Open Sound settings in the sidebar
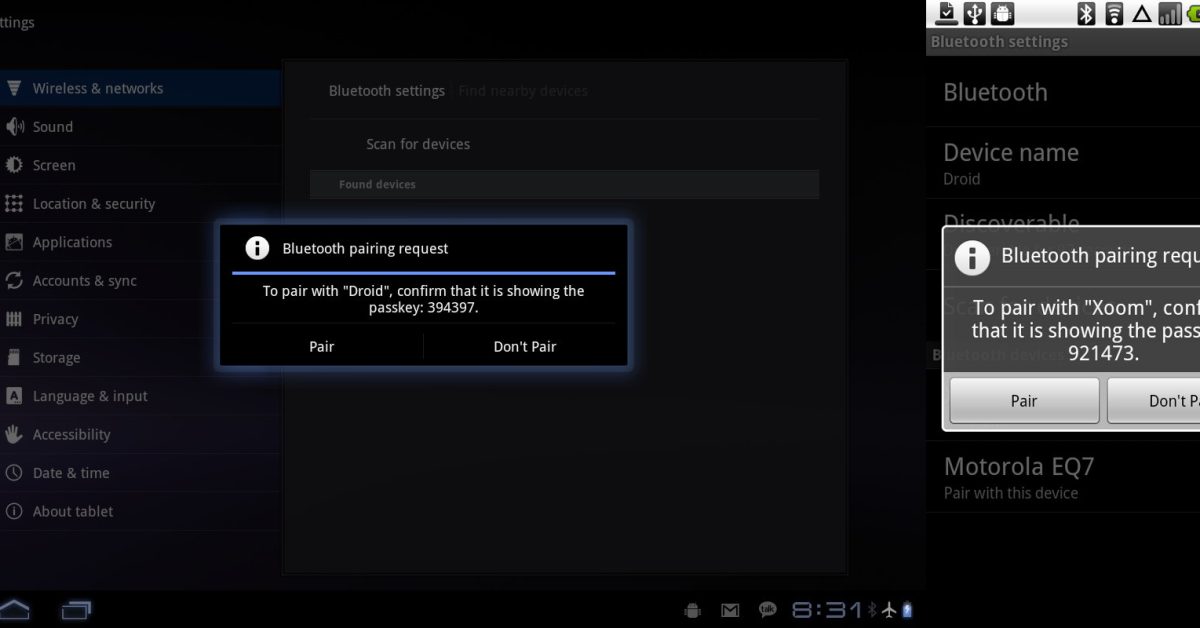The image size is (1200, 628). pos(52,127)
